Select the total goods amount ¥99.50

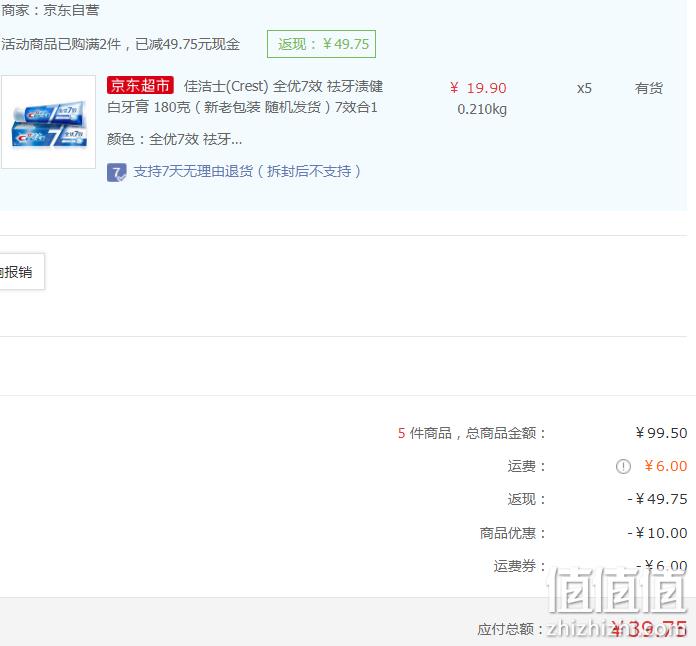(661, 433)
